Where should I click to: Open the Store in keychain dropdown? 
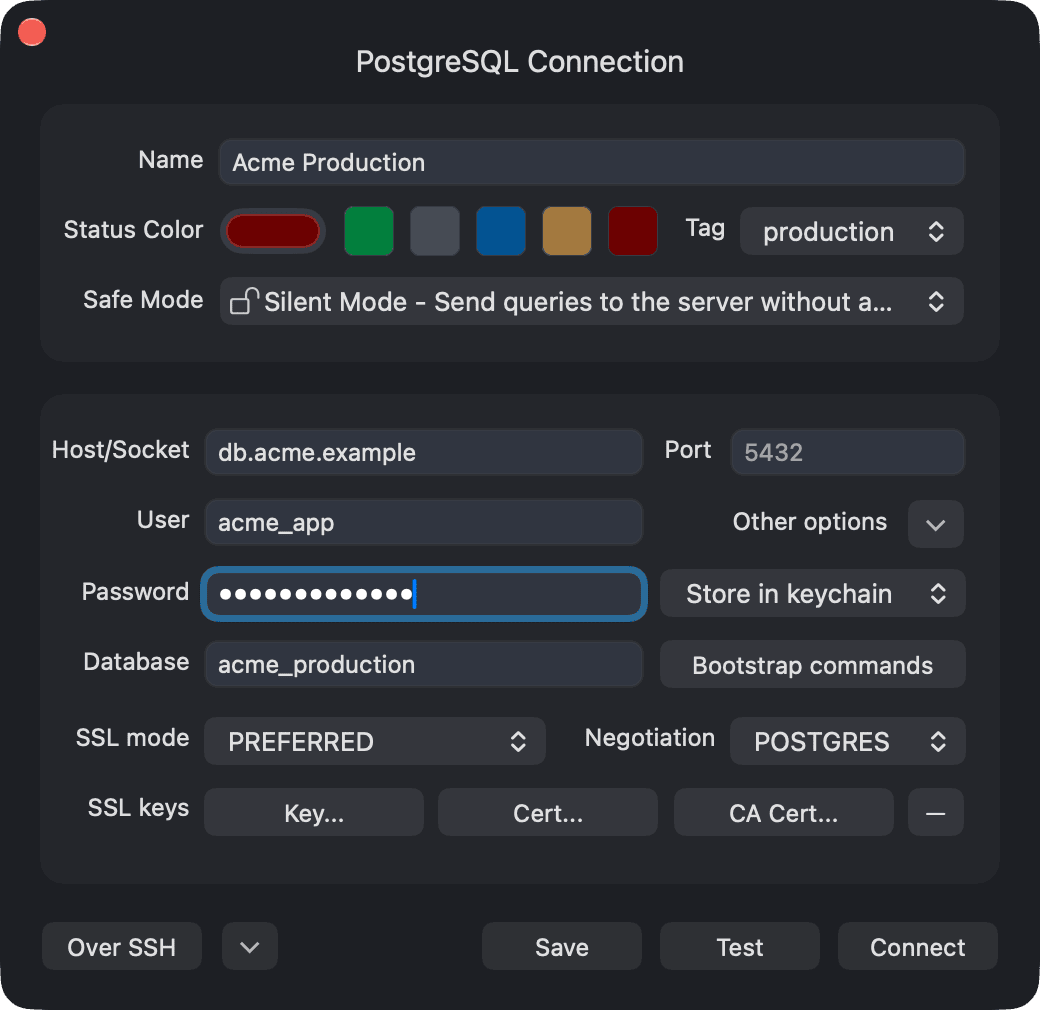[x=812, y=594]
